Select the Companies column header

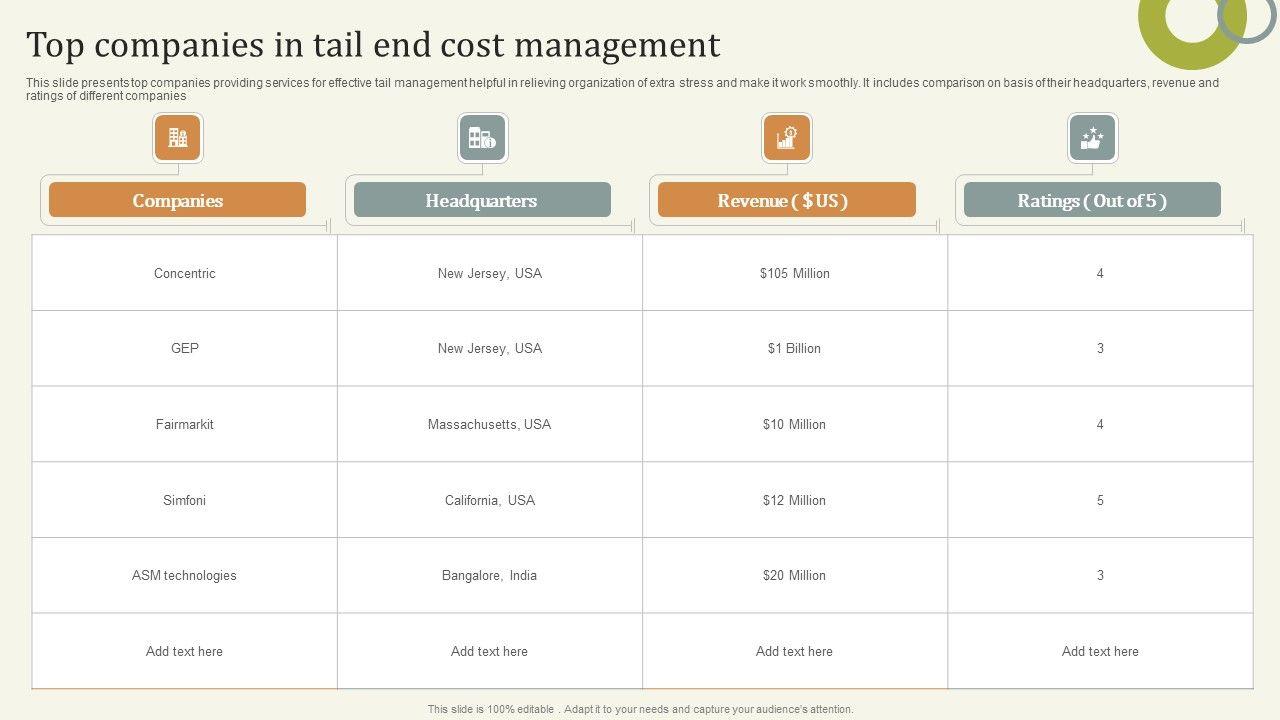point(177,200)
